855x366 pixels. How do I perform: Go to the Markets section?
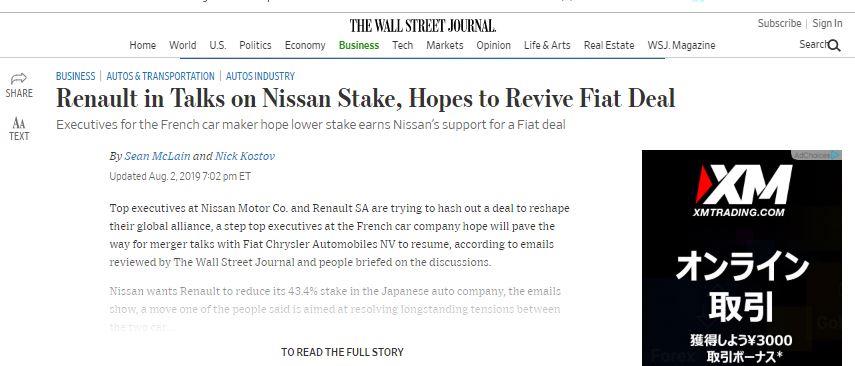pos(444,45)
